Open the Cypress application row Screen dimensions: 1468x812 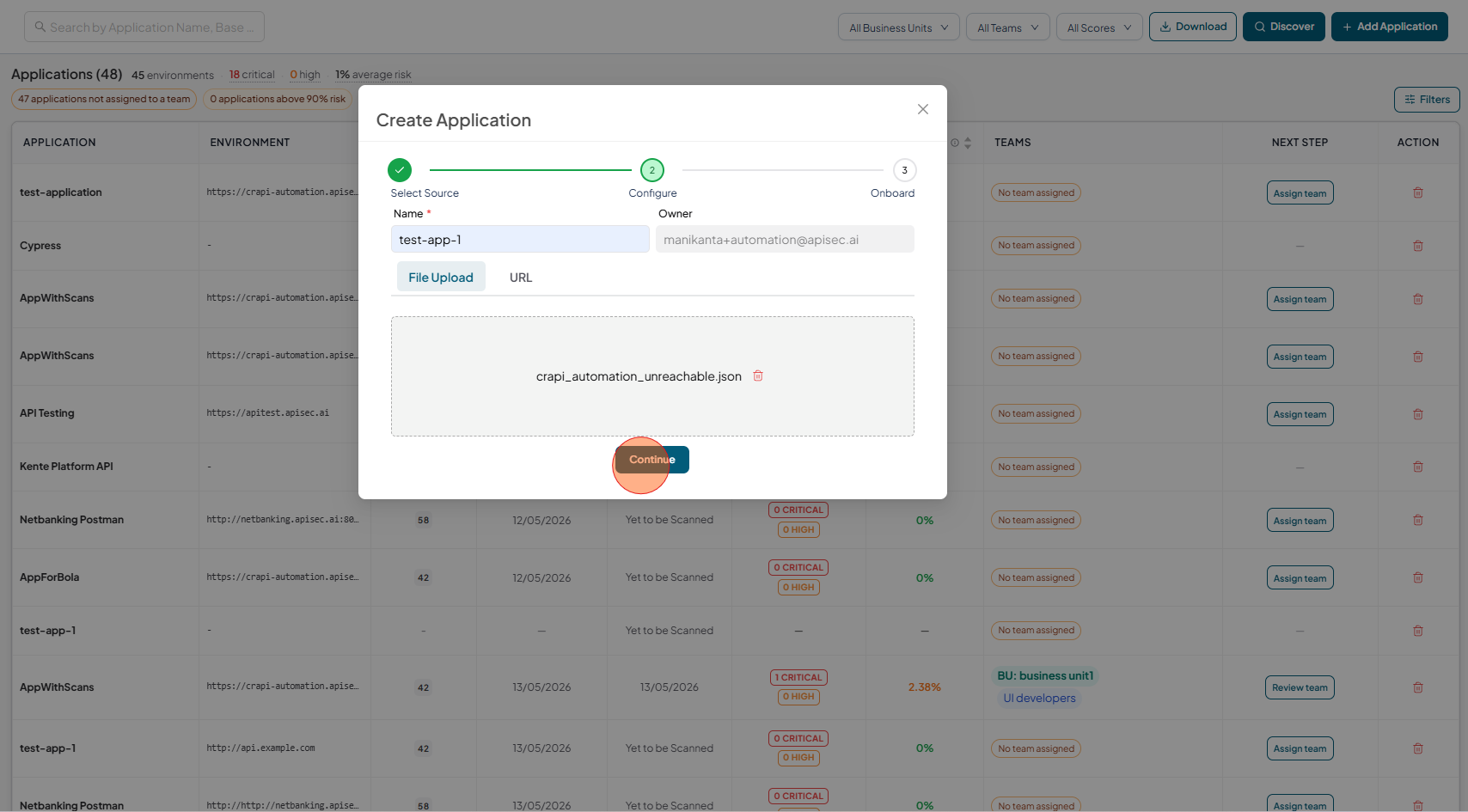click(40, 246)
